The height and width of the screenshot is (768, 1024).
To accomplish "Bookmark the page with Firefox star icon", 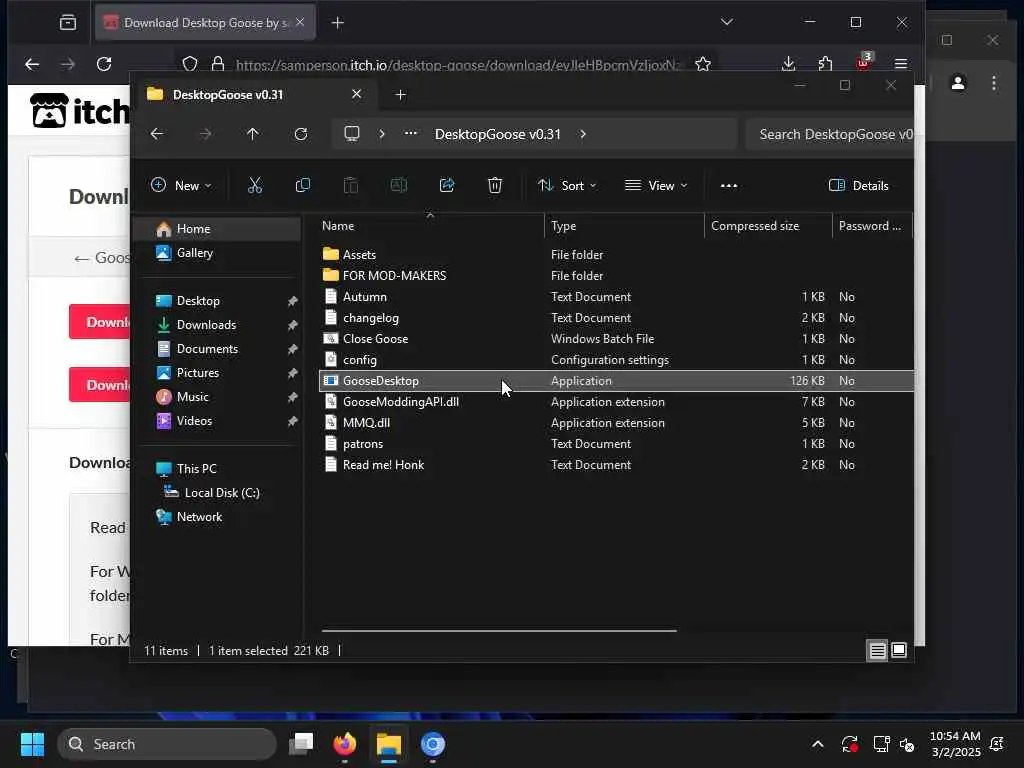I will pos(703,64).
